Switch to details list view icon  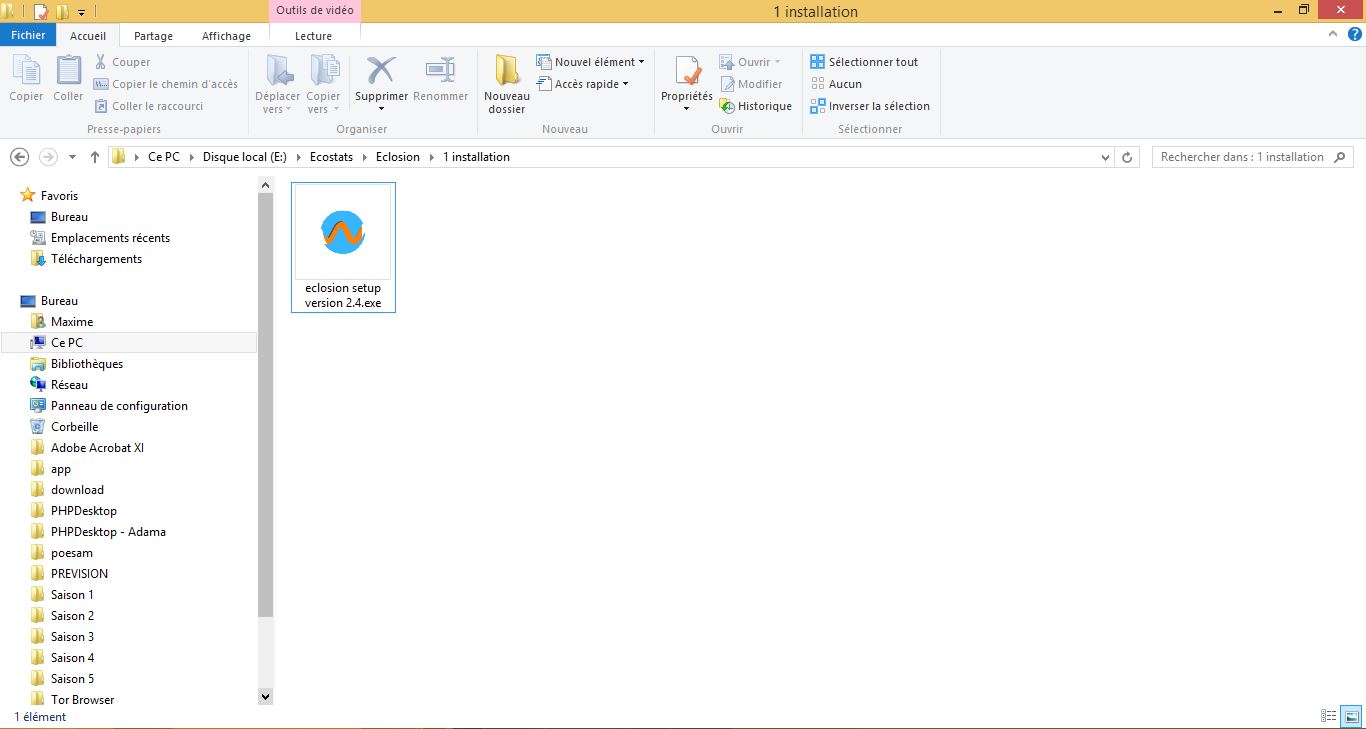coord(1329,716)
